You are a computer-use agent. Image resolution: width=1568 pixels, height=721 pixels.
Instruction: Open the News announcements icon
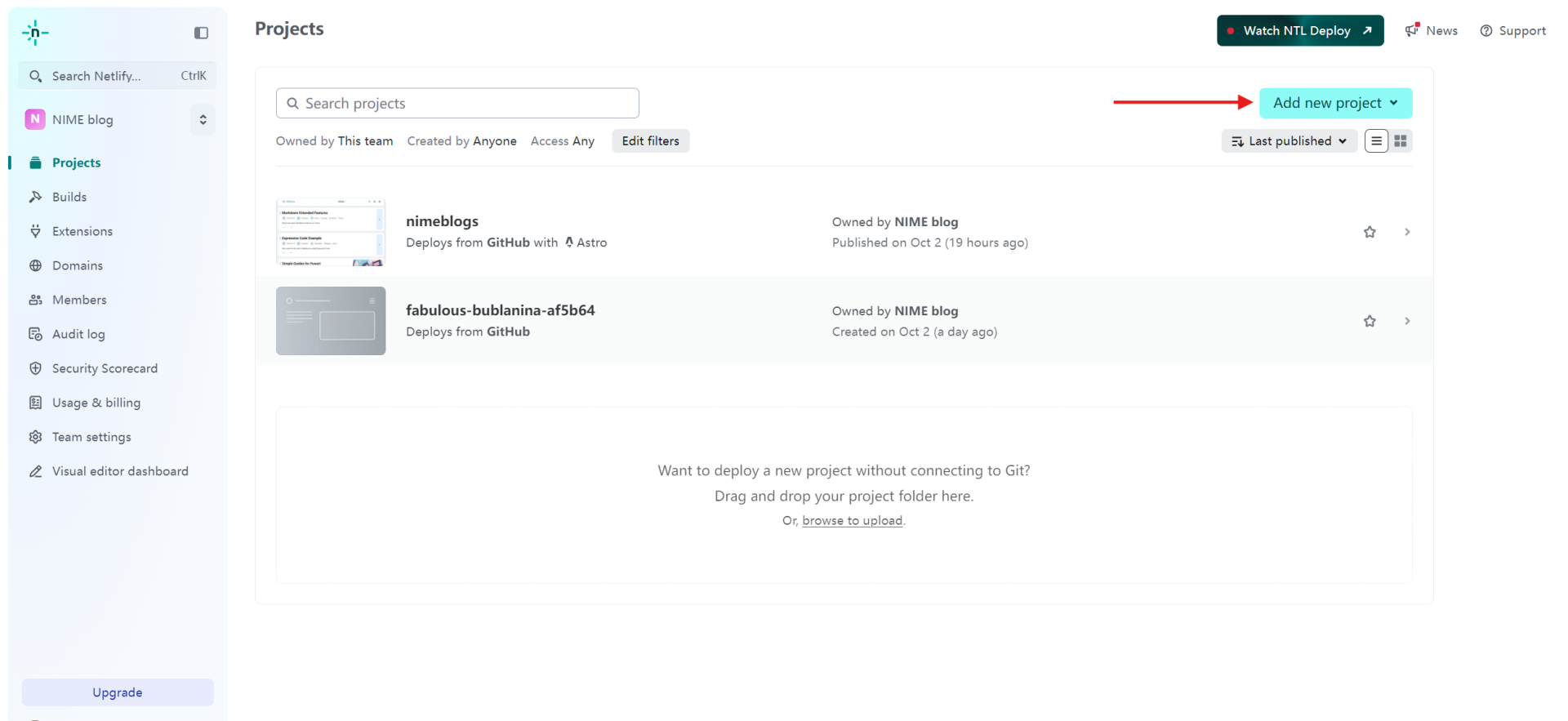(x=1412, y=30)
